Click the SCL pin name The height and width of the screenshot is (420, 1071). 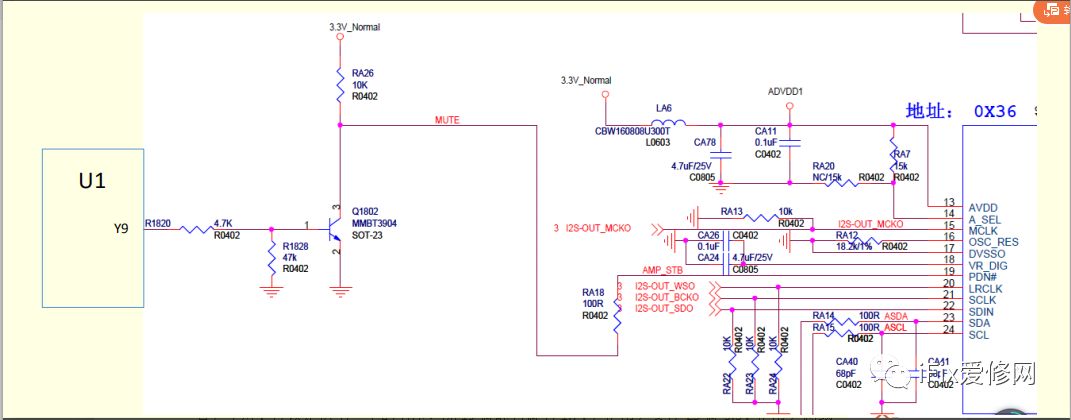[x=978, y=335]
